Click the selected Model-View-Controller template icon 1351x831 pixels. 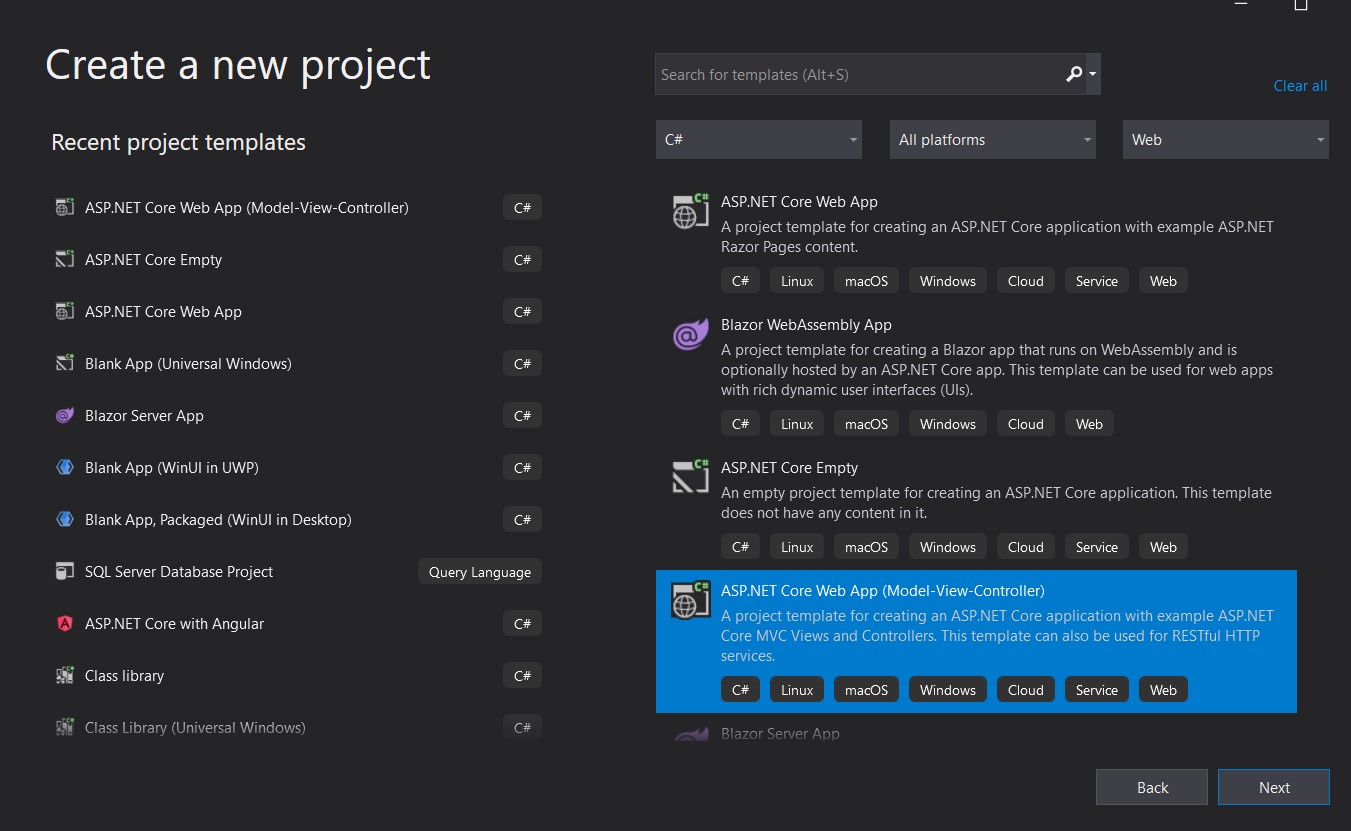click(x=691, y=600)
